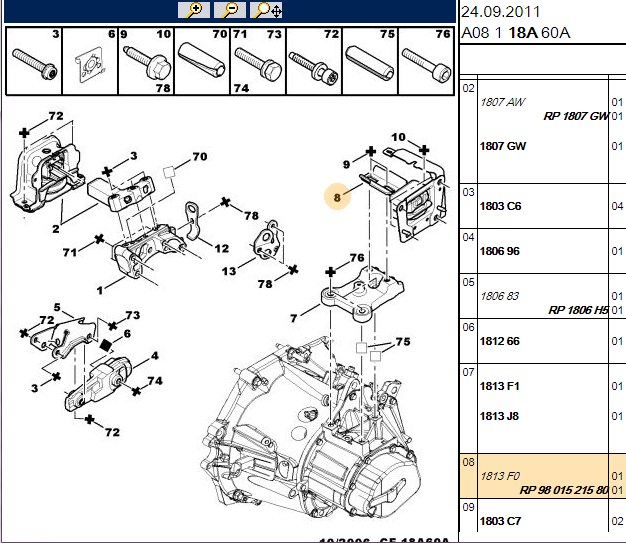The image size is (626, 543).
Task: Click quantity 04 beside 1803 C6
Action: pyautogui.click(x=617, y=206)
